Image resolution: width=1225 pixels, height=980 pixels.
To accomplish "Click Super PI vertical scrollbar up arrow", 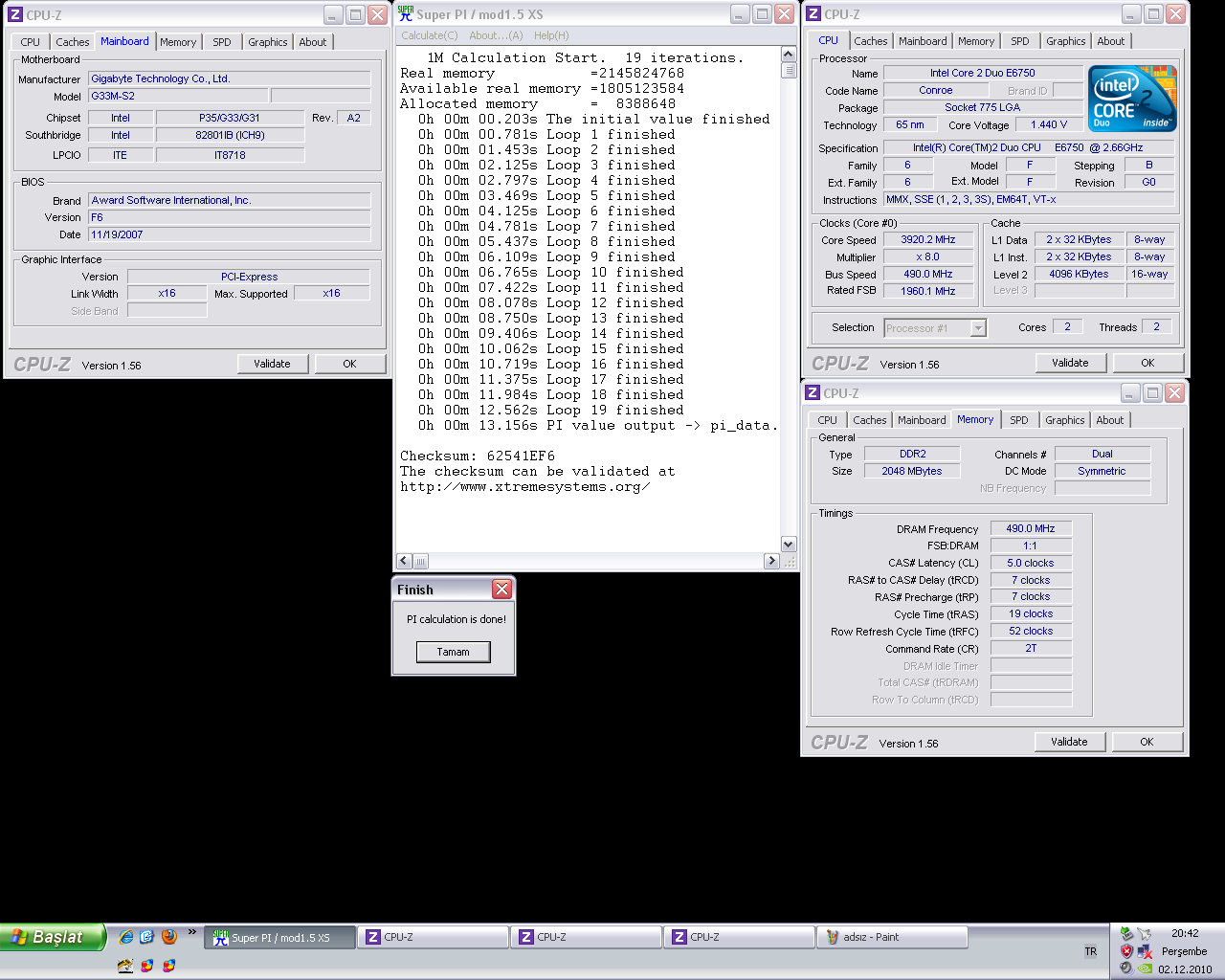I will 789,54.
